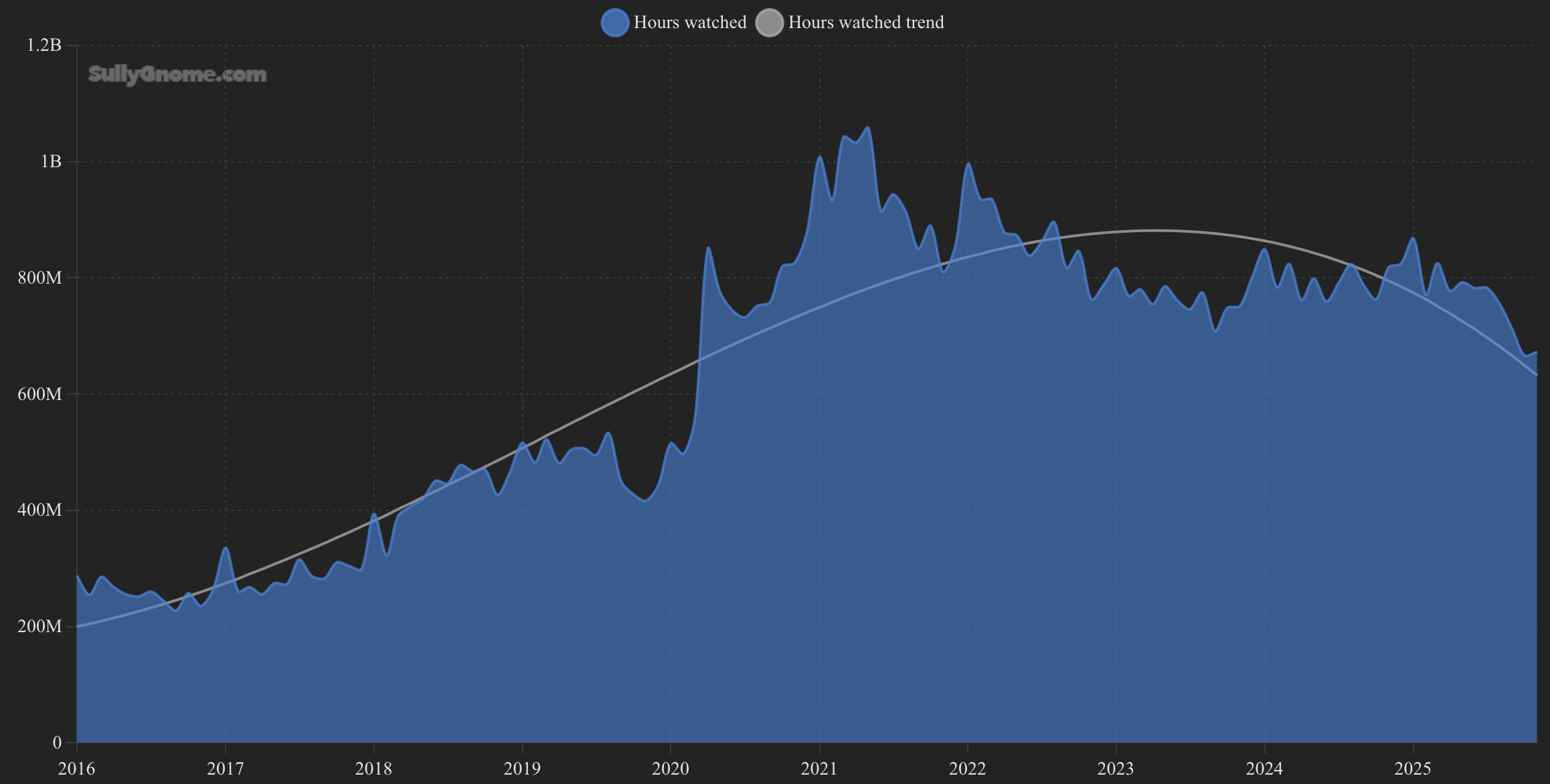Toggle the gray Hours watched trend circle
The image size is (1550, 784).
click(769, 23)
